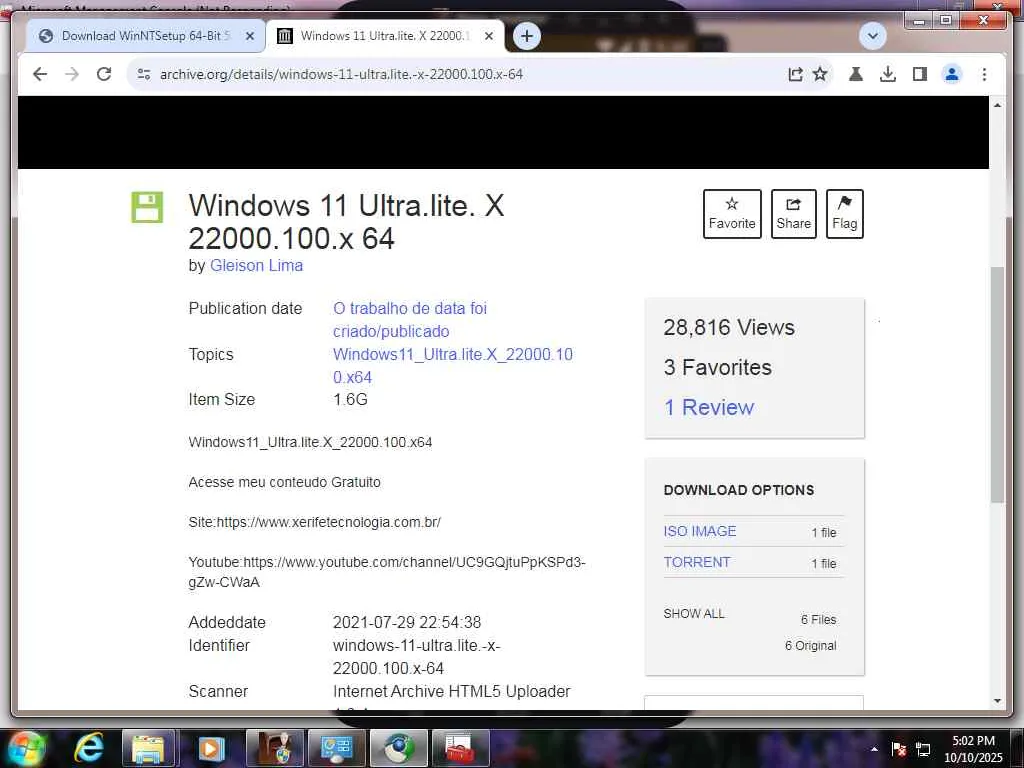Viewport: 1024px width, 768px height.
Task: Click the 28,816 Views text
Action: pos(729,327)
